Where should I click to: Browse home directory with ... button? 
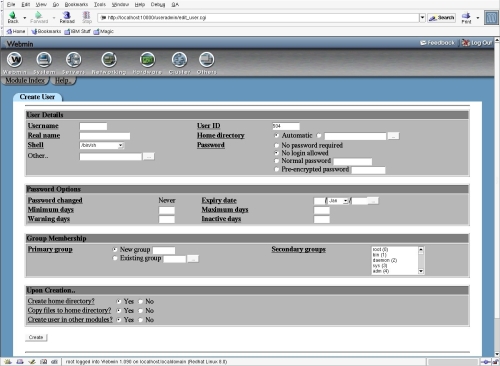click(x=393, y=136)
